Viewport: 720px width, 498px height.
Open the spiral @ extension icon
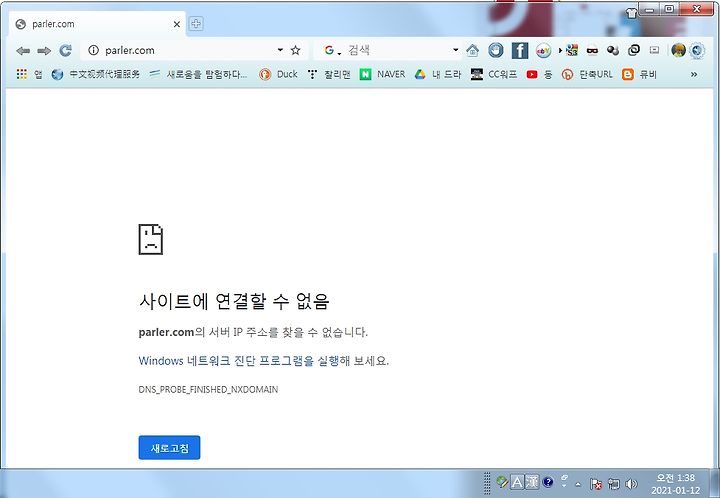(634, 50)
